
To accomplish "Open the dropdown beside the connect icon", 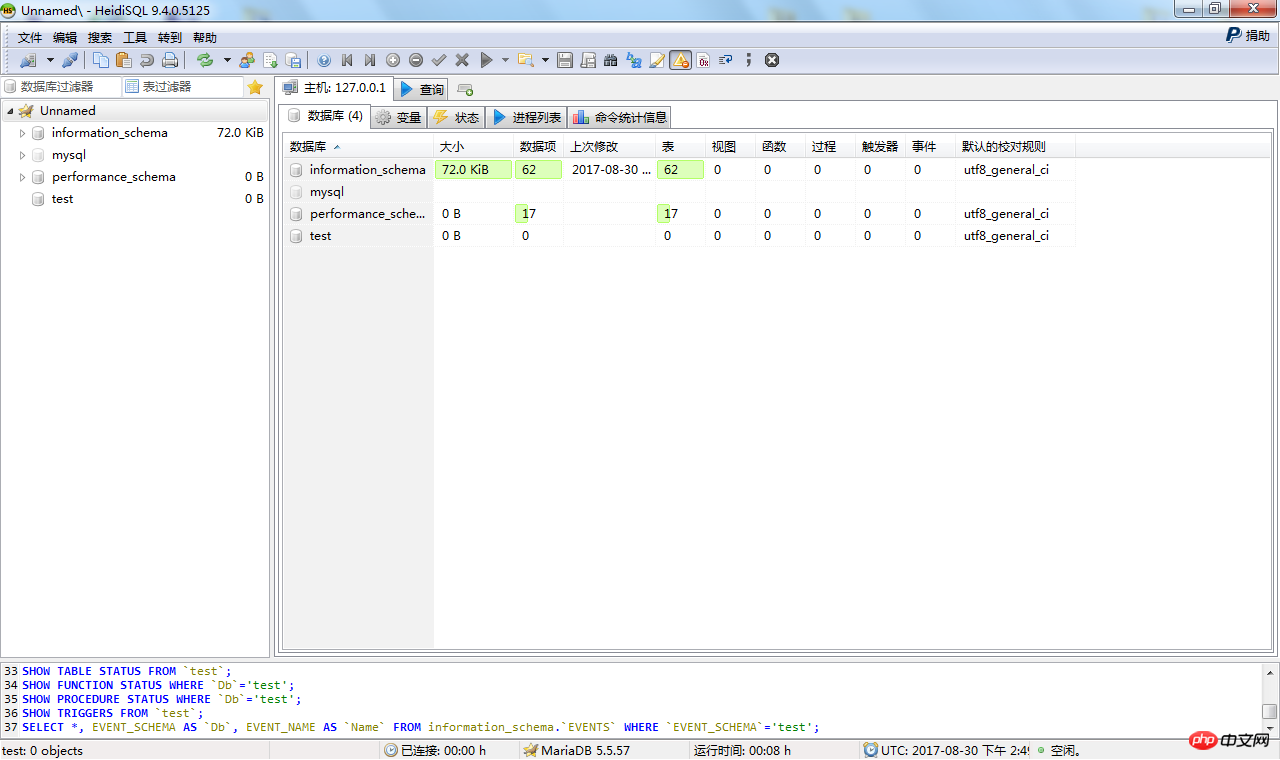I will pyautogui.click(x=50, y=60).
